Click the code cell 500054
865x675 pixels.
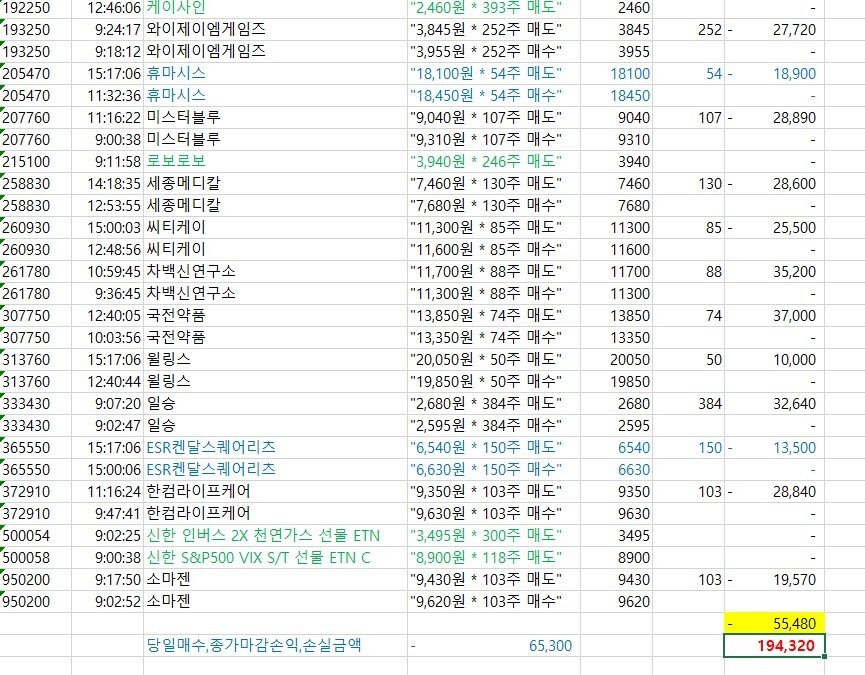[35, 535]
